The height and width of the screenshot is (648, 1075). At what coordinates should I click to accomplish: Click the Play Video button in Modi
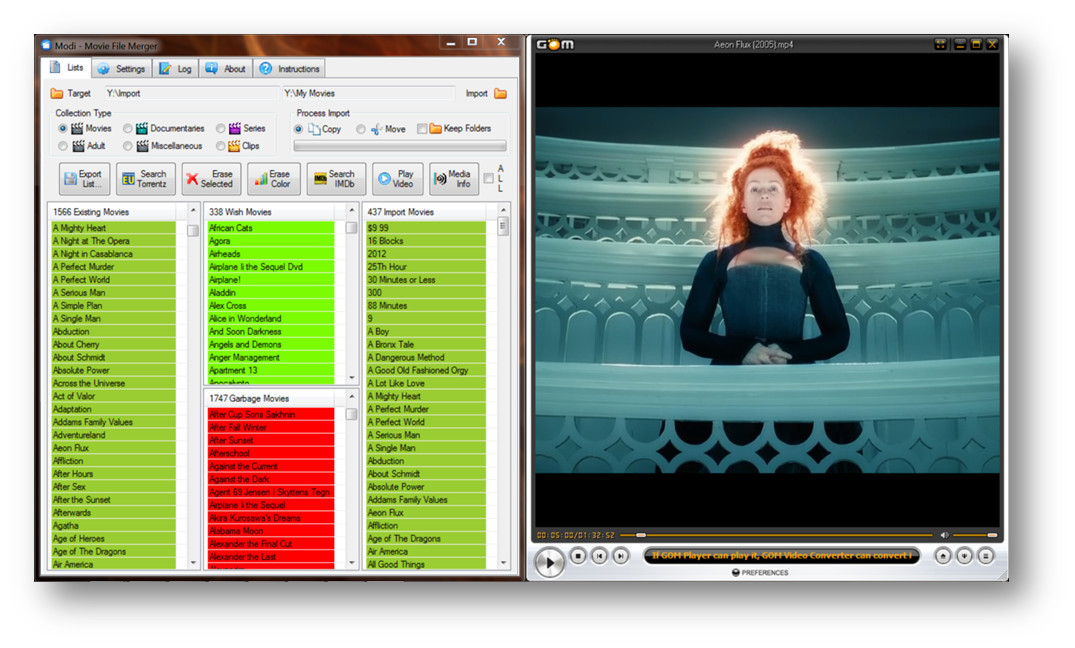398,179
